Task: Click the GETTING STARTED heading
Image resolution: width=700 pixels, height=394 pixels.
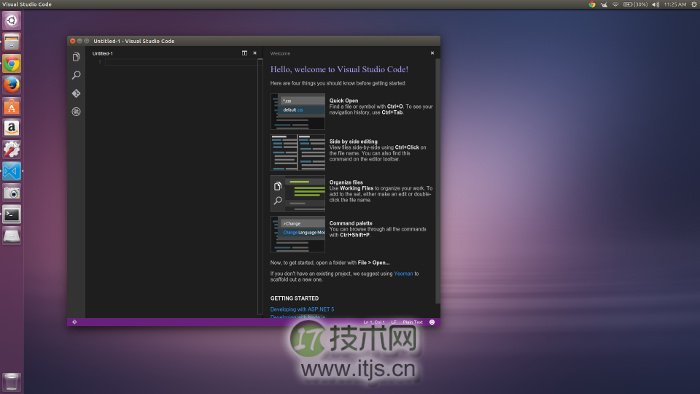Action: click(294, 298)
